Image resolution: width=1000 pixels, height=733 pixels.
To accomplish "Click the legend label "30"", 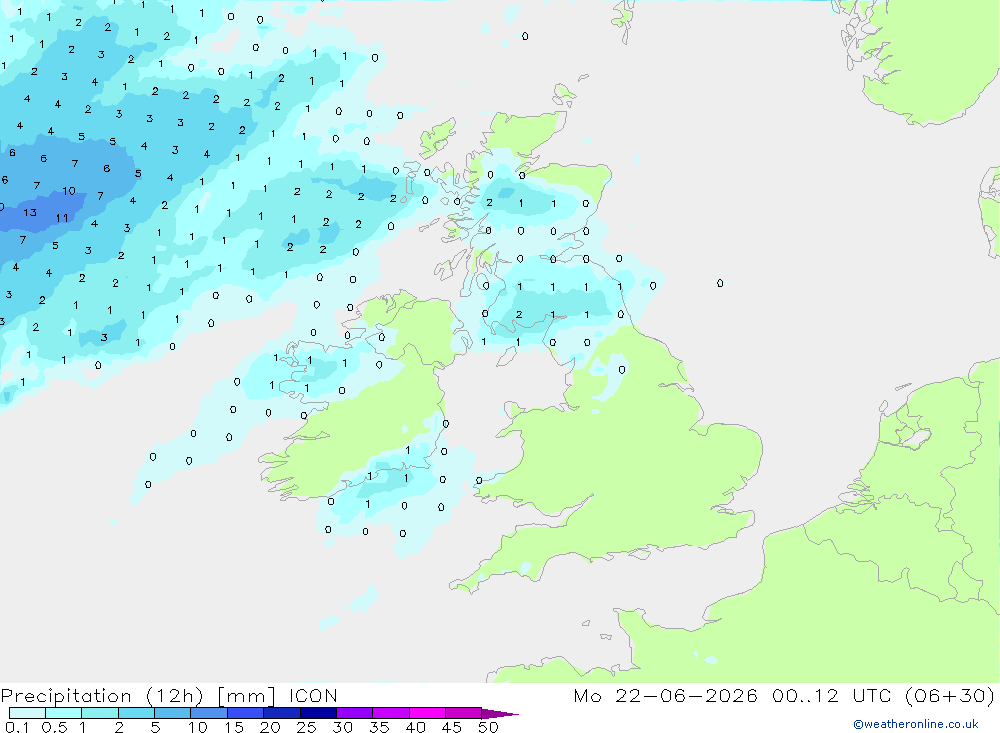I will [x=342, y=727].
